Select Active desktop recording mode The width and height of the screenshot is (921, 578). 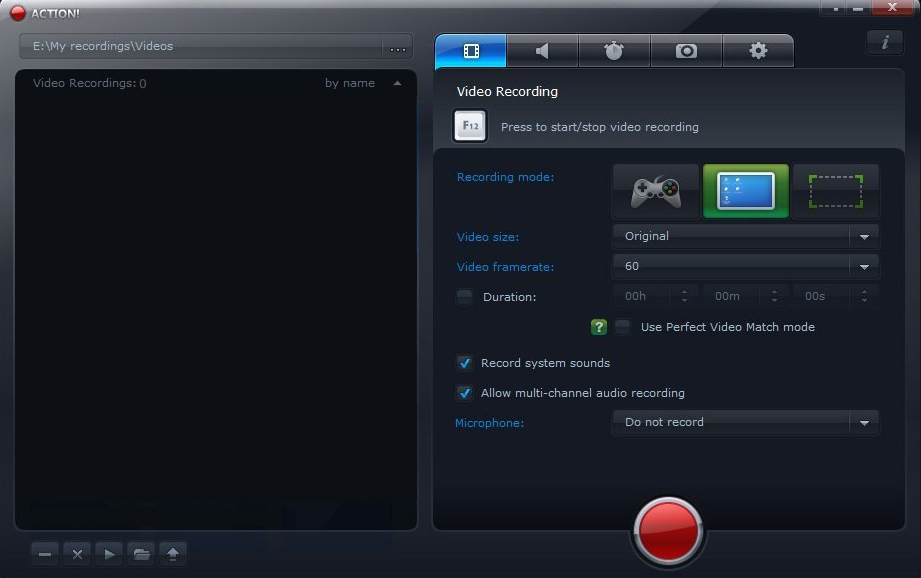[745, 191]
